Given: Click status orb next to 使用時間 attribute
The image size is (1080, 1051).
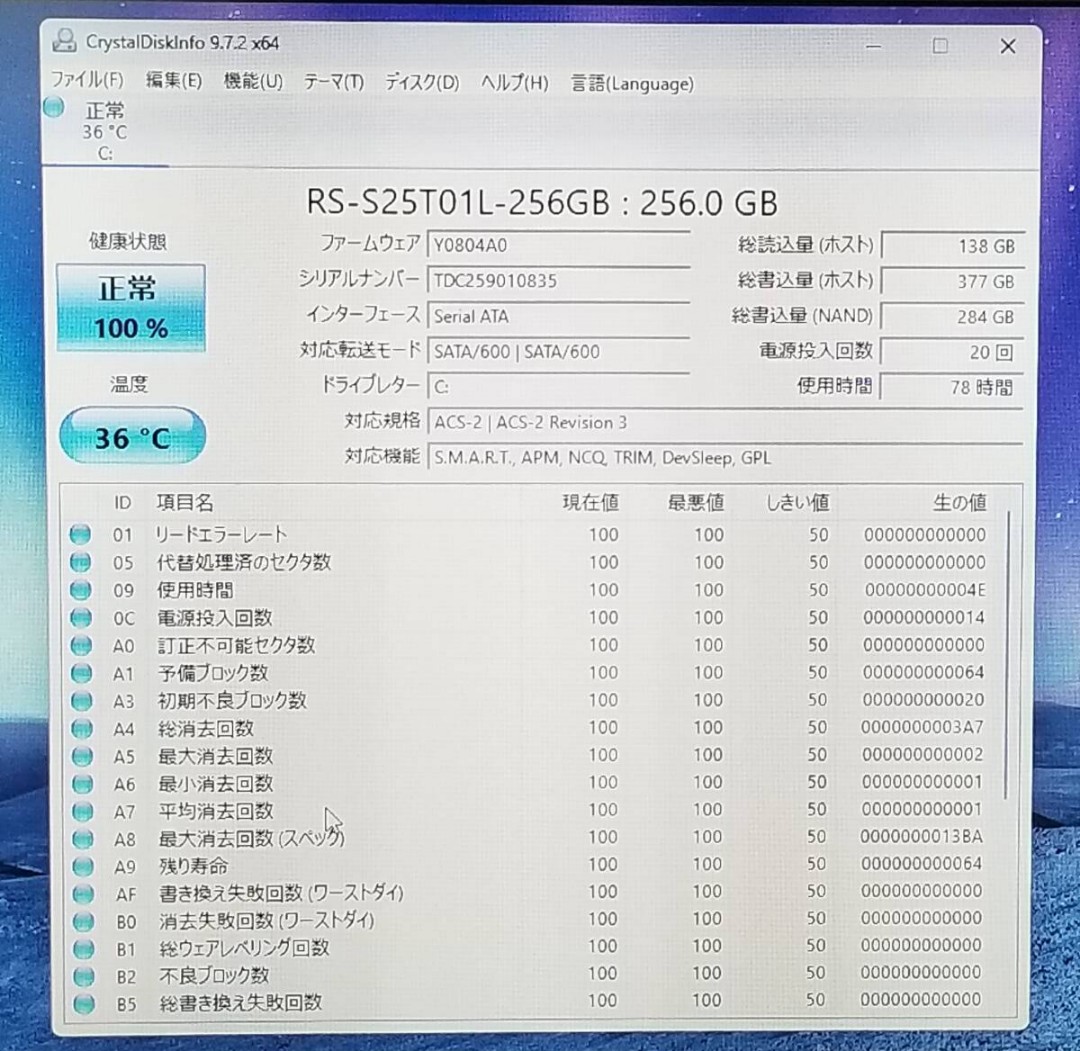Looking at the screenshot, I should 80,590.
